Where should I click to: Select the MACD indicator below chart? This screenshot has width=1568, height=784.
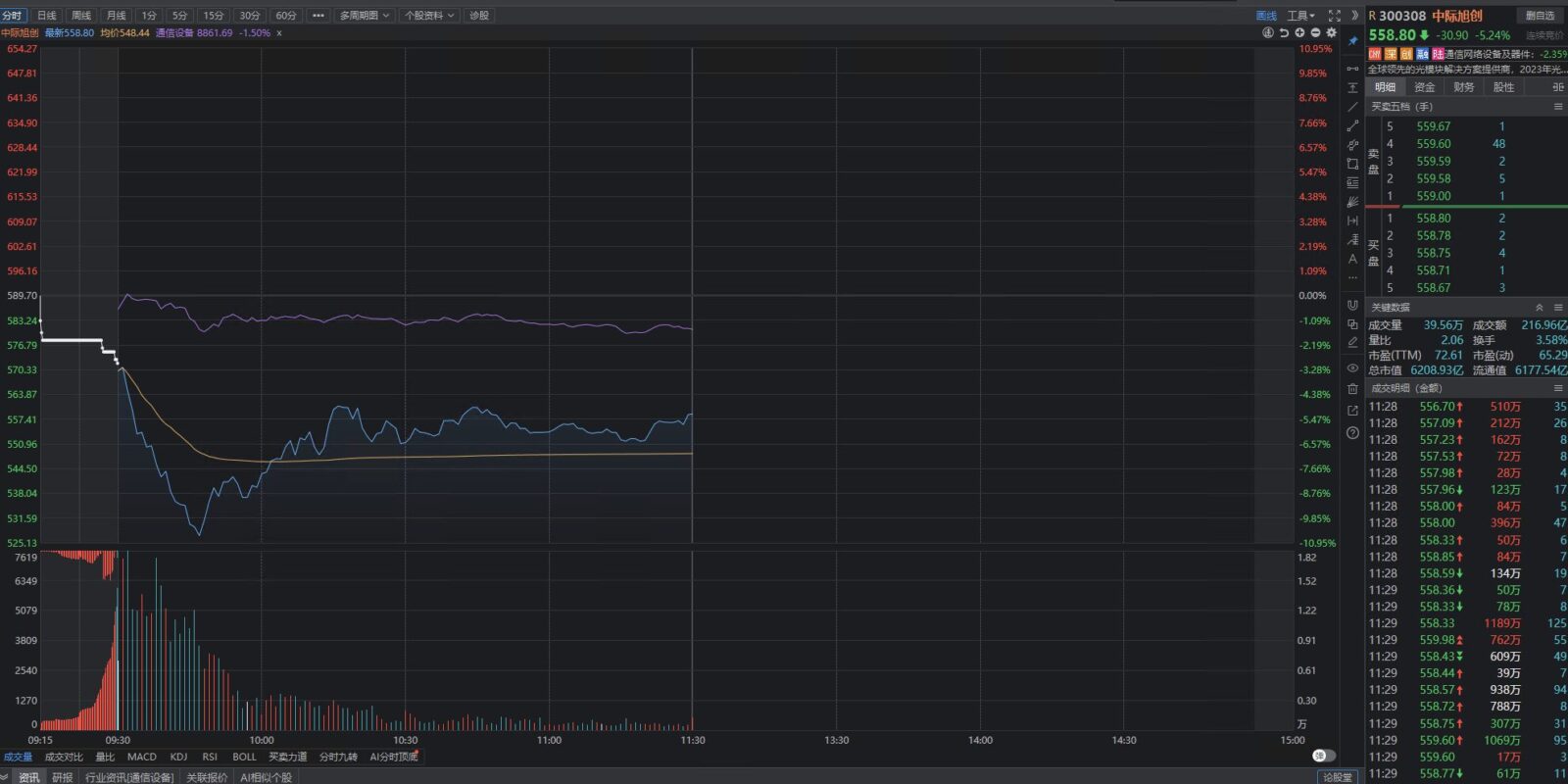141,757
